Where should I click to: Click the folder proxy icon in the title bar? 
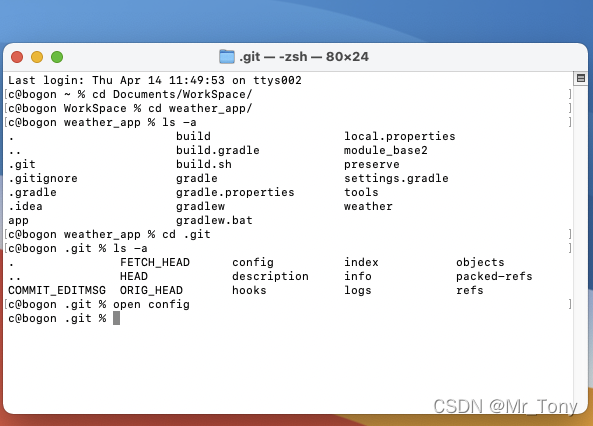pos(227,57)
